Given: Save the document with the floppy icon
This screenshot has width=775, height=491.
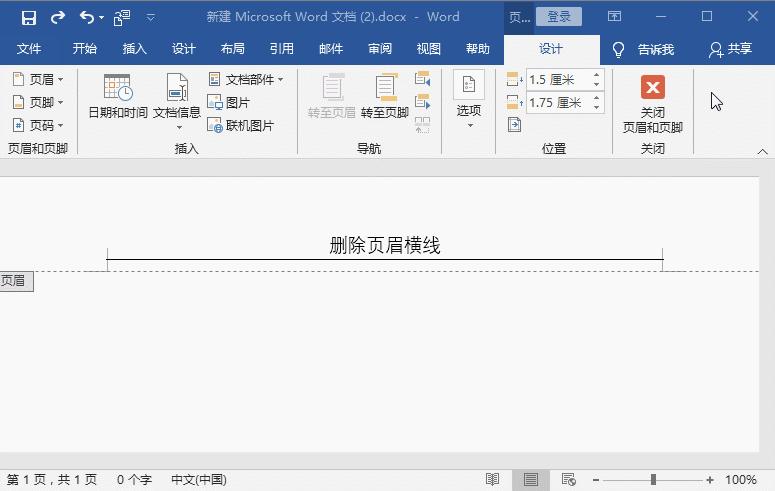Looking at the screenshot, I should pos(29,18).
